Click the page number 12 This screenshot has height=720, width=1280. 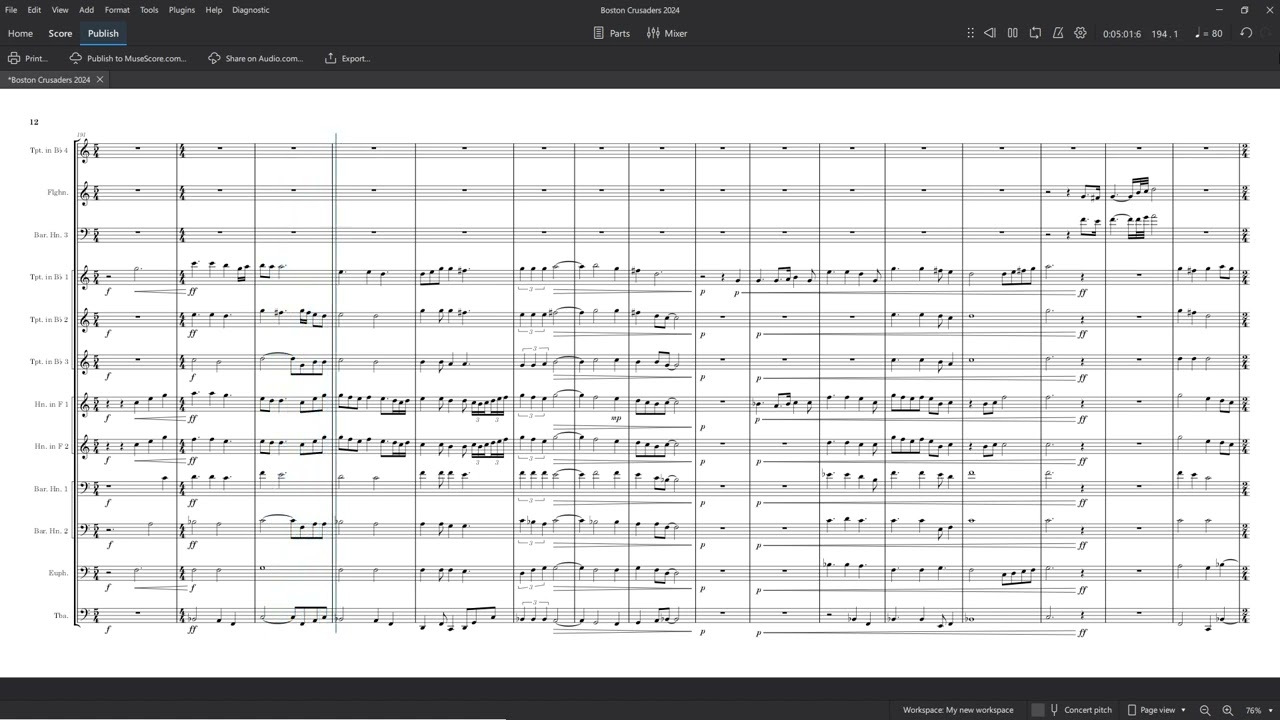pyautogui.click(x=34, y=122)
